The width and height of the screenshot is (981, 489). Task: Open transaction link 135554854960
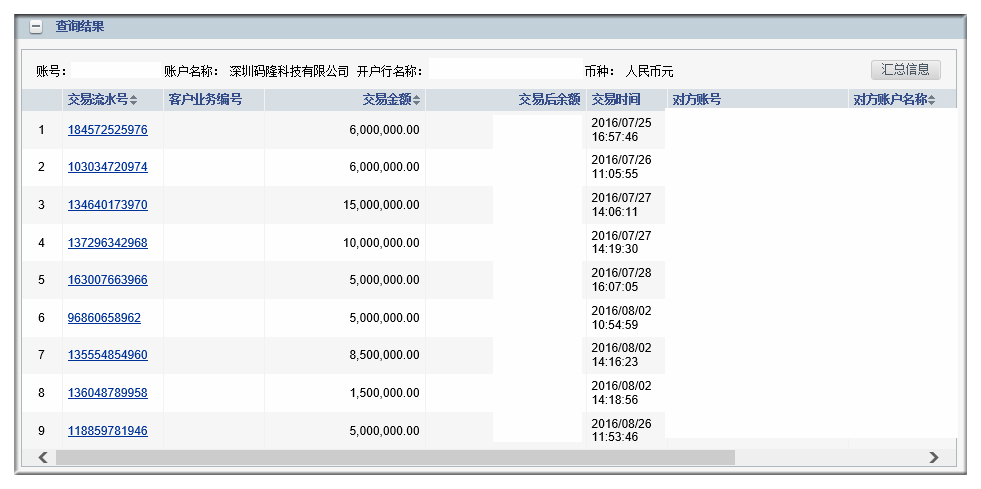tap(108, 355)
